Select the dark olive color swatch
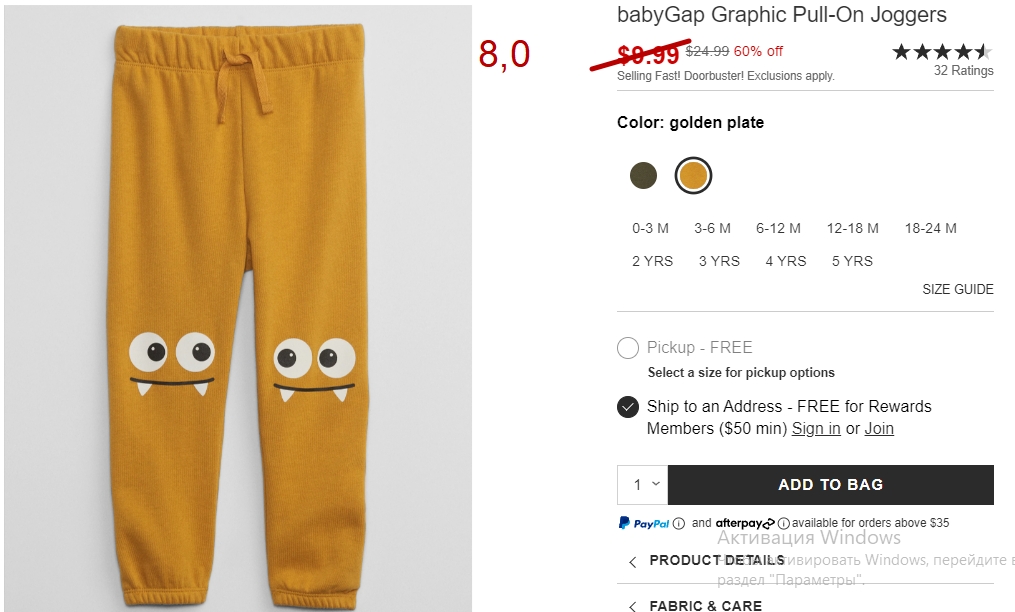The width and height of the screenshot is (1015, 612). tap(643, 176)
